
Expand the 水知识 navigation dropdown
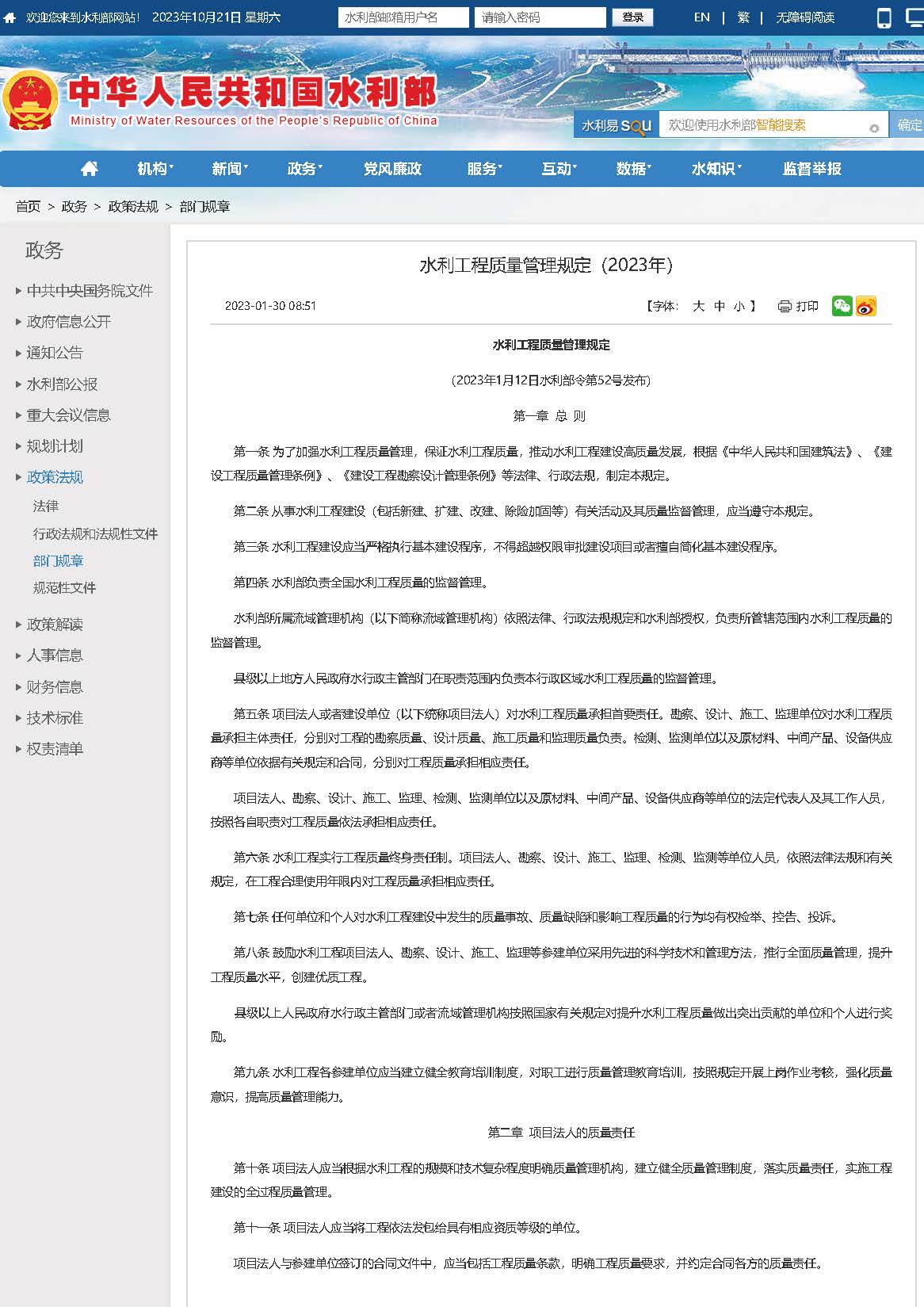point(716,169)
